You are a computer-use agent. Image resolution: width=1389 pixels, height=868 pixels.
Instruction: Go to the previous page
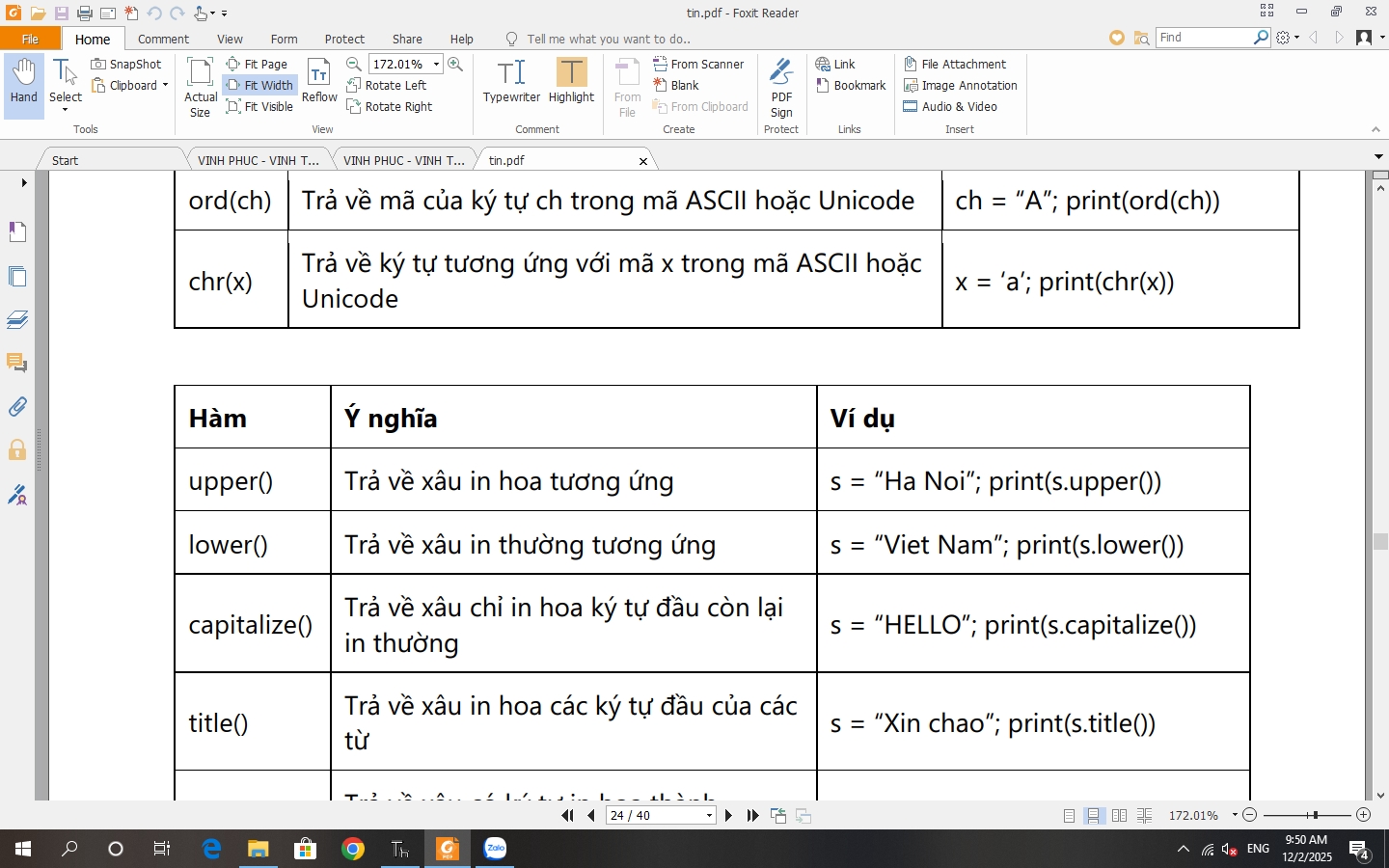[591, 815]
